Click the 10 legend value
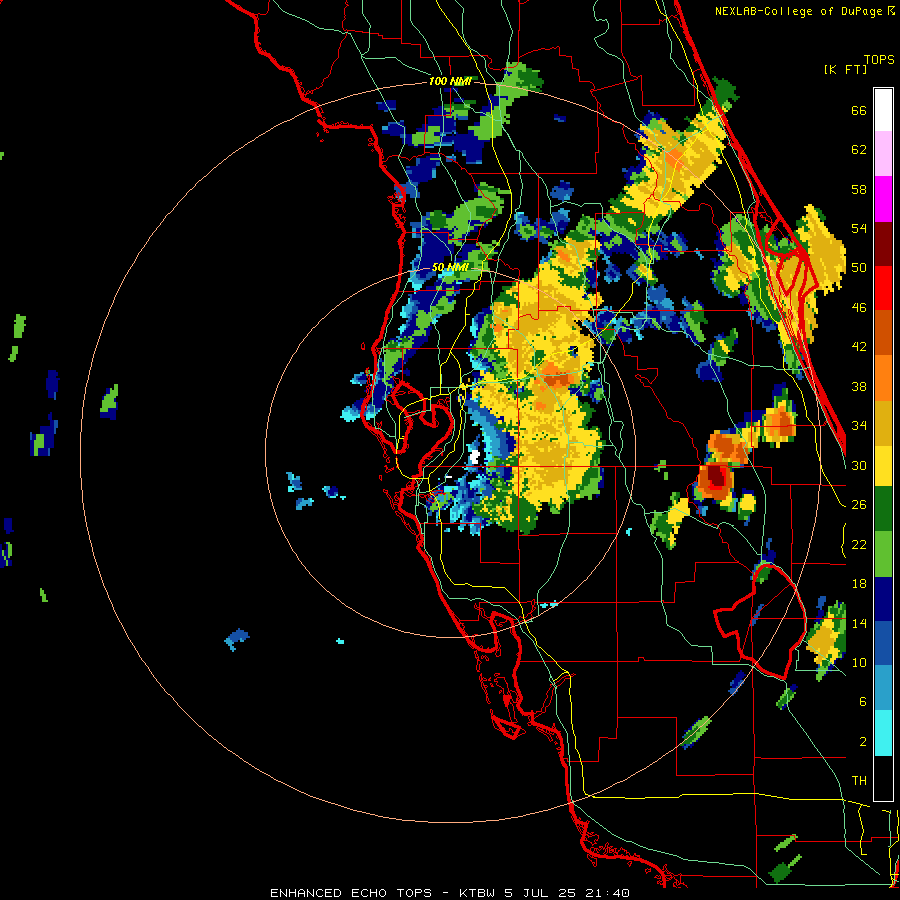The image size is (900, 900). click(859, 662)
